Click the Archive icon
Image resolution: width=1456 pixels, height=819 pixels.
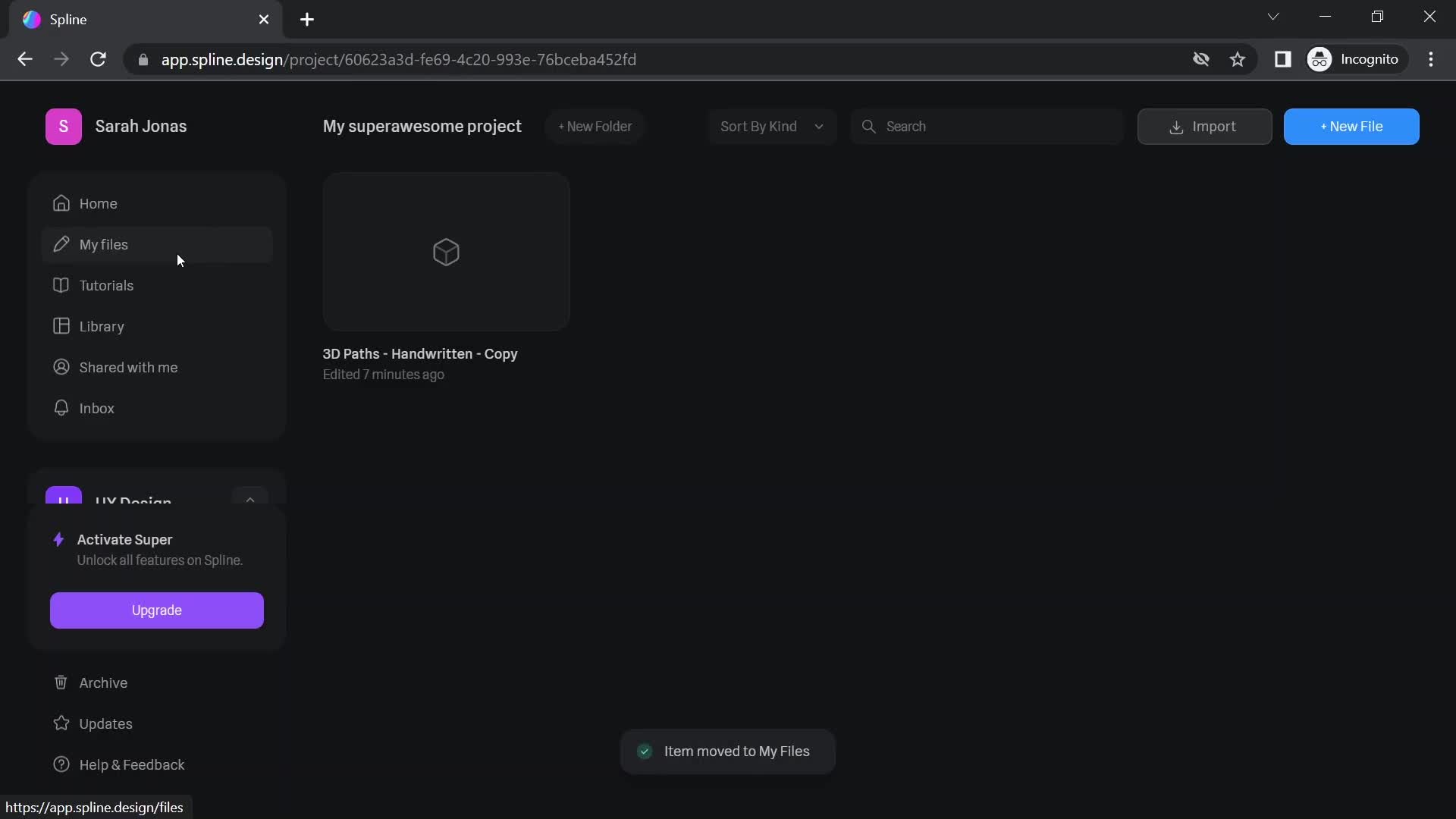(61, 682)
